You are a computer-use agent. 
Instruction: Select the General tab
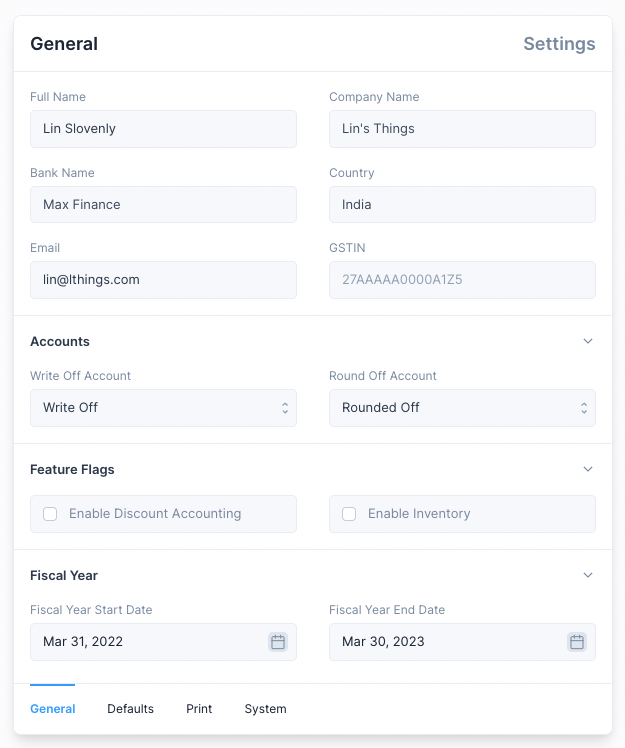[x=53, y=709]
